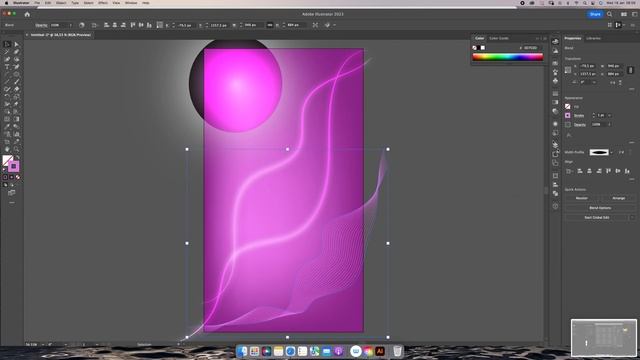
Task: Open Illustrator from the Dock
Action: (380, 351)
